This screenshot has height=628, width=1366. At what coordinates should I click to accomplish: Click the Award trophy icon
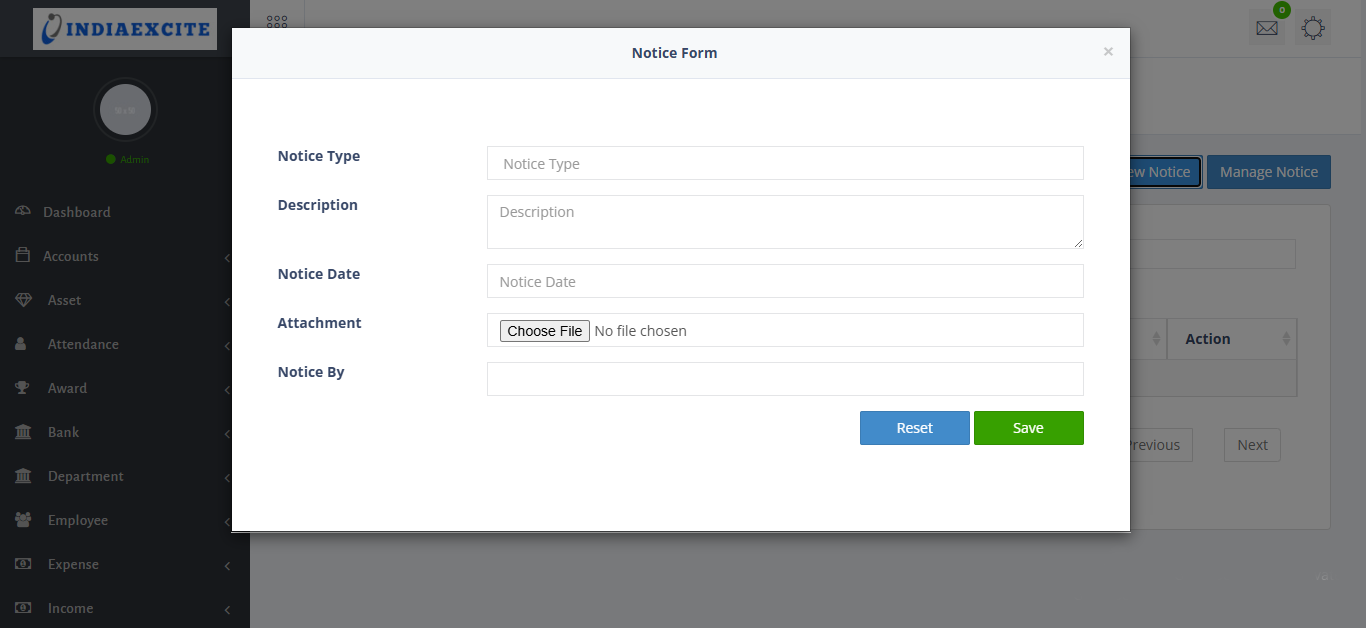click(x=23, y=388)
